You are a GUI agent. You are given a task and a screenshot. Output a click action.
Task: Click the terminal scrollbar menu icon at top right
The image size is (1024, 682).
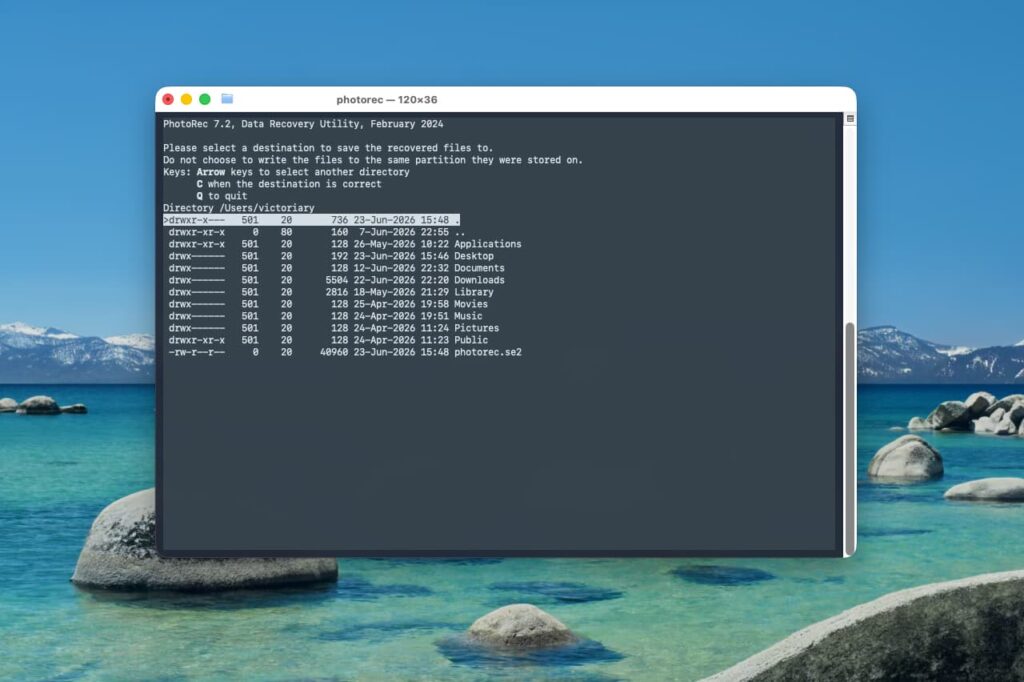pos(850,119)
